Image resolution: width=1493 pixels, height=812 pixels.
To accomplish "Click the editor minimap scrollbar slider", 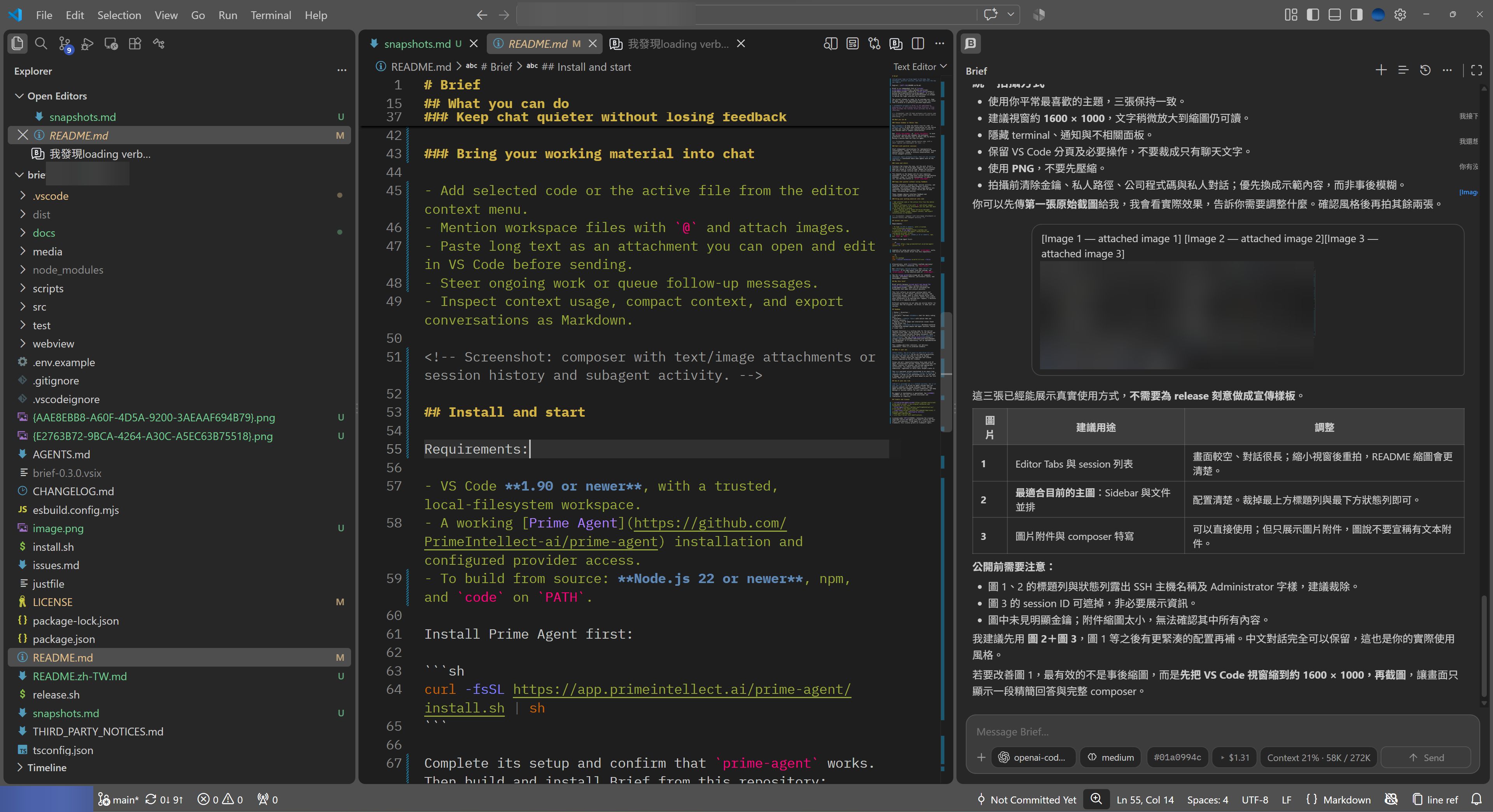I will (946, 372).
